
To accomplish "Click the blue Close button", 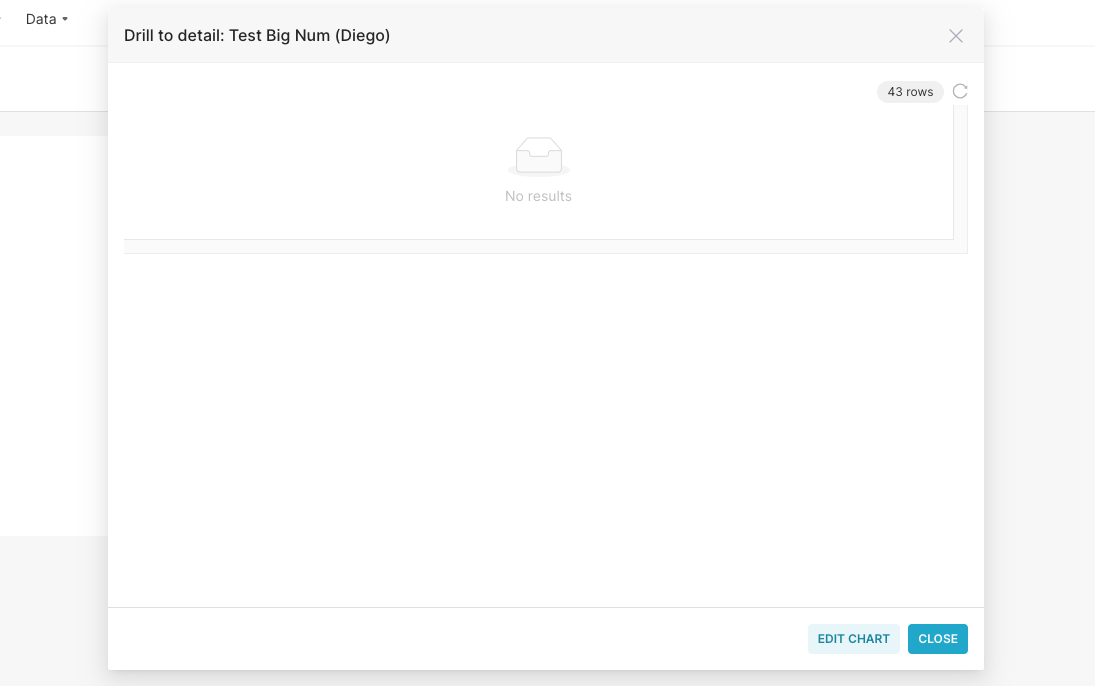I will point(938,638).
